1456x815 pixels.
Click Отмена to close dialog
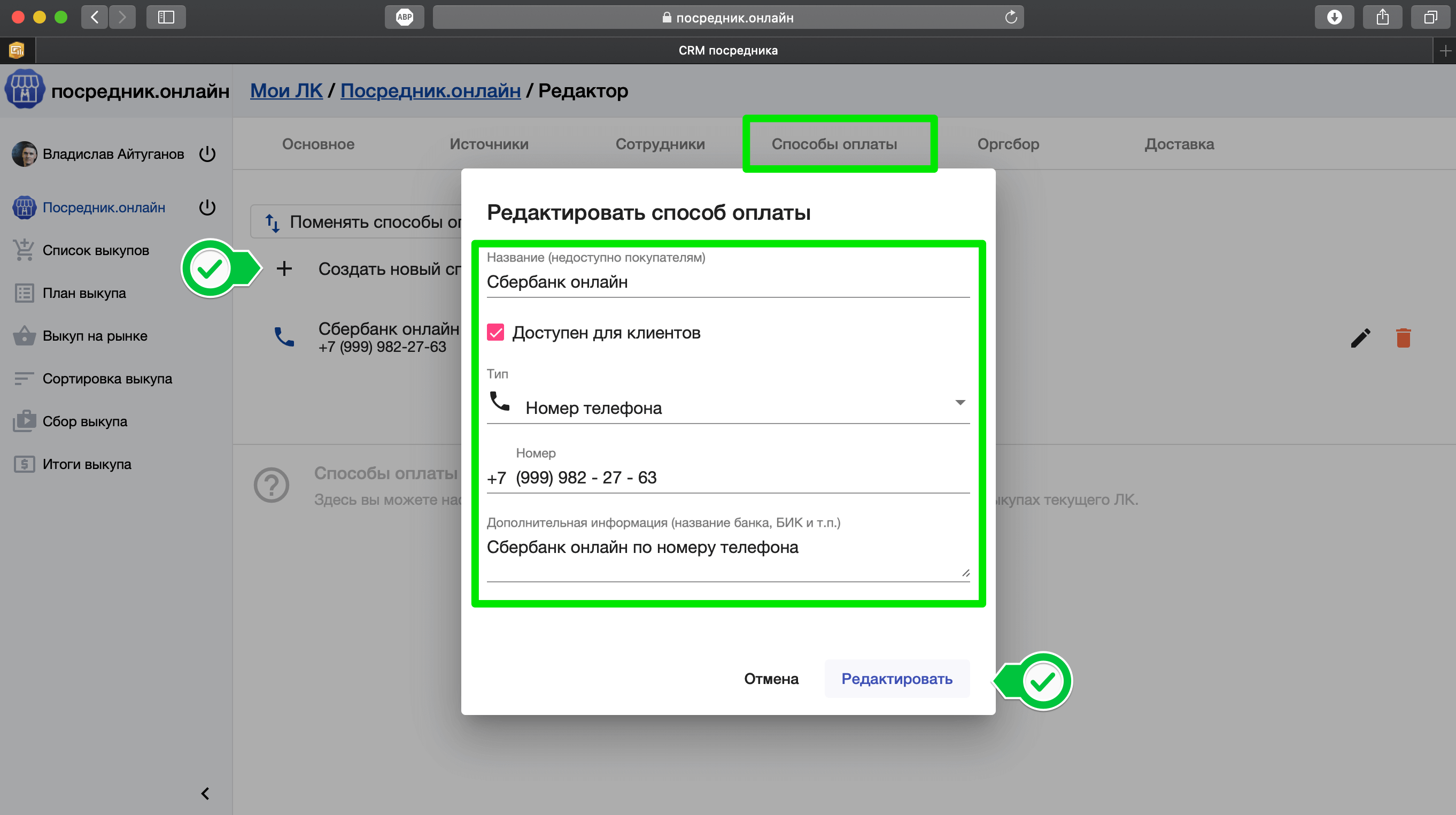(x=771, y=679)
